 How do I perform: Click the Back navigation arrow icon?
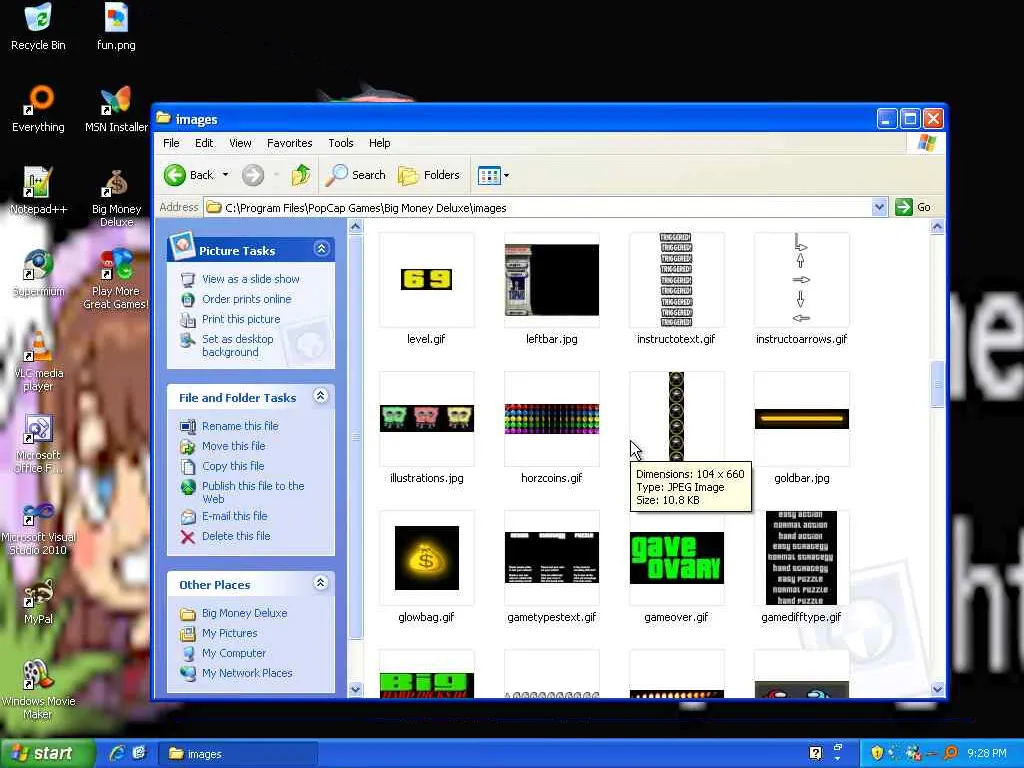coord(175,175)
